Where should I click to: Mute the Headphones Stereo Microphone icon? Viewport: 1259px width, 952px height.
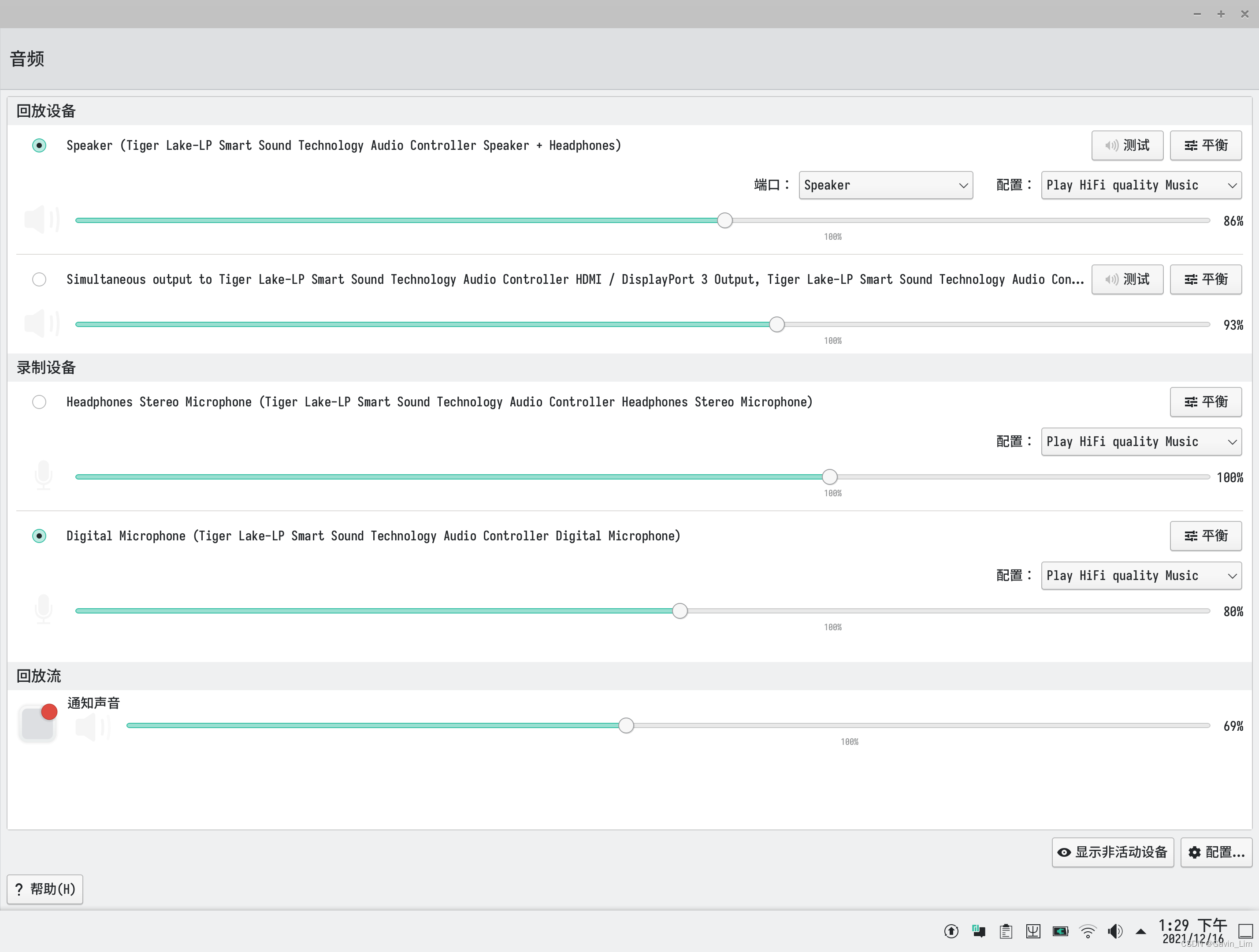43,476
